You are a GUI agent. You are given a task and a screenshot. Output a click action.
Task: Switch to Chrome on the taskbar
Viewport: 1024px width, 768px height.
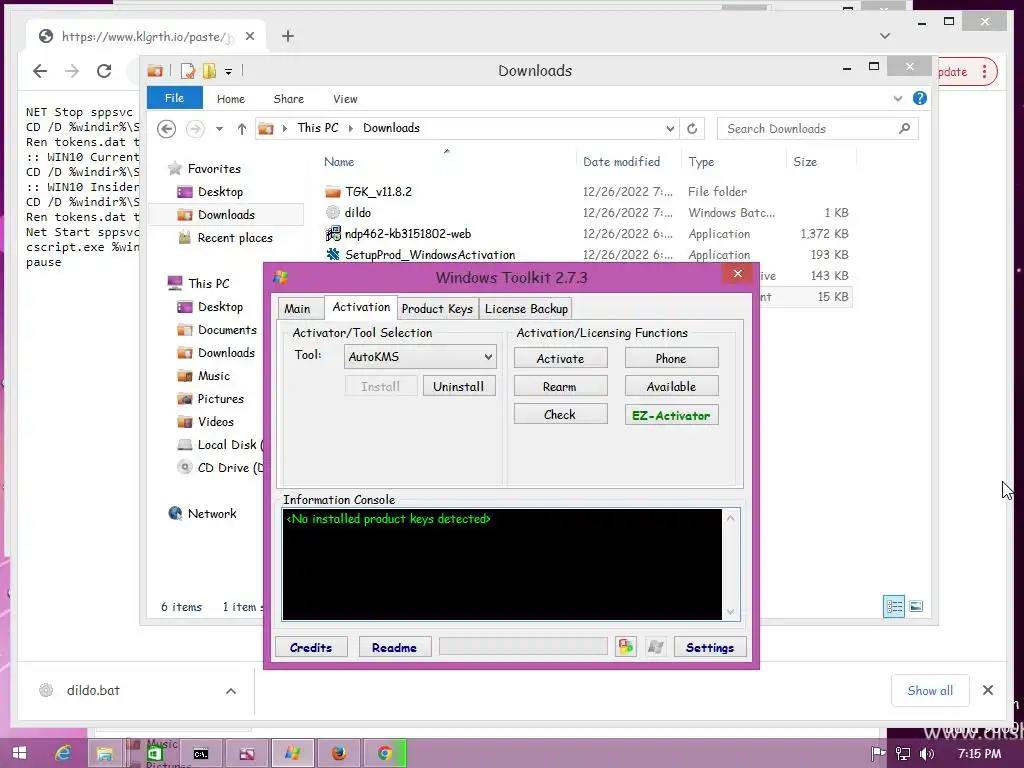click(384, 753)
